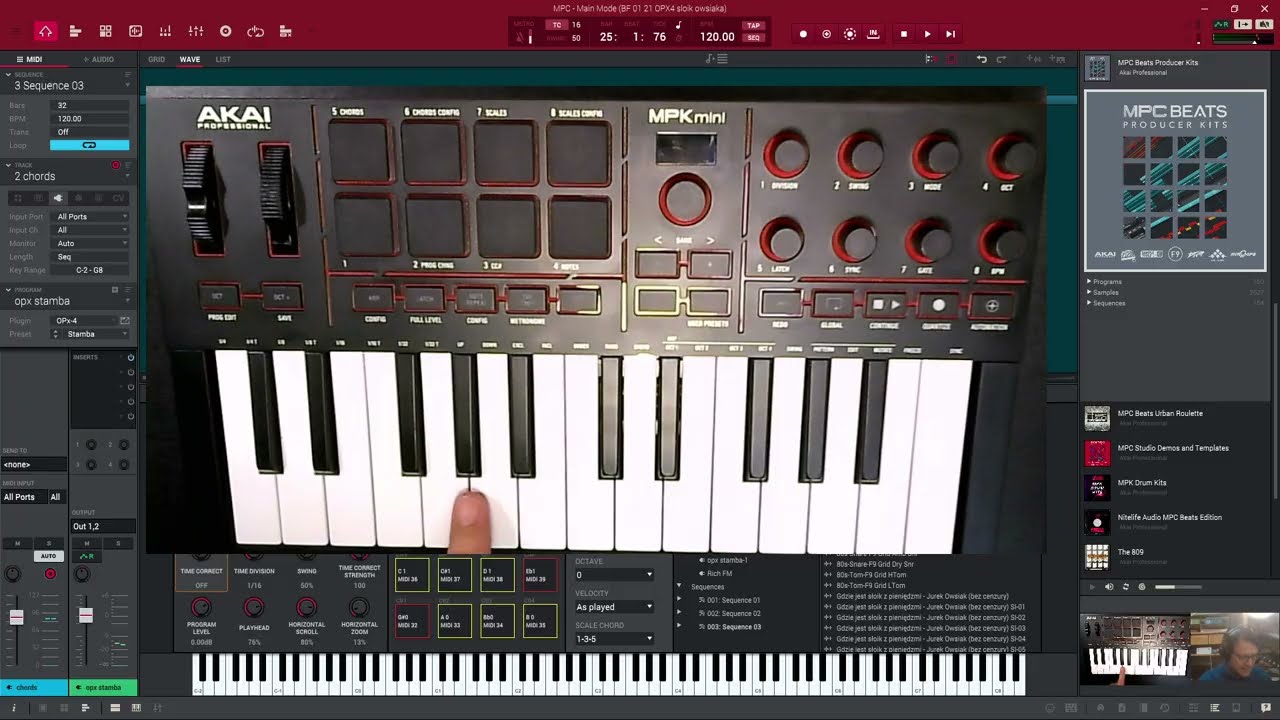1280x720 pixels.
Task: Open the next sequence mode icon
Action: [x=285, y=32]
